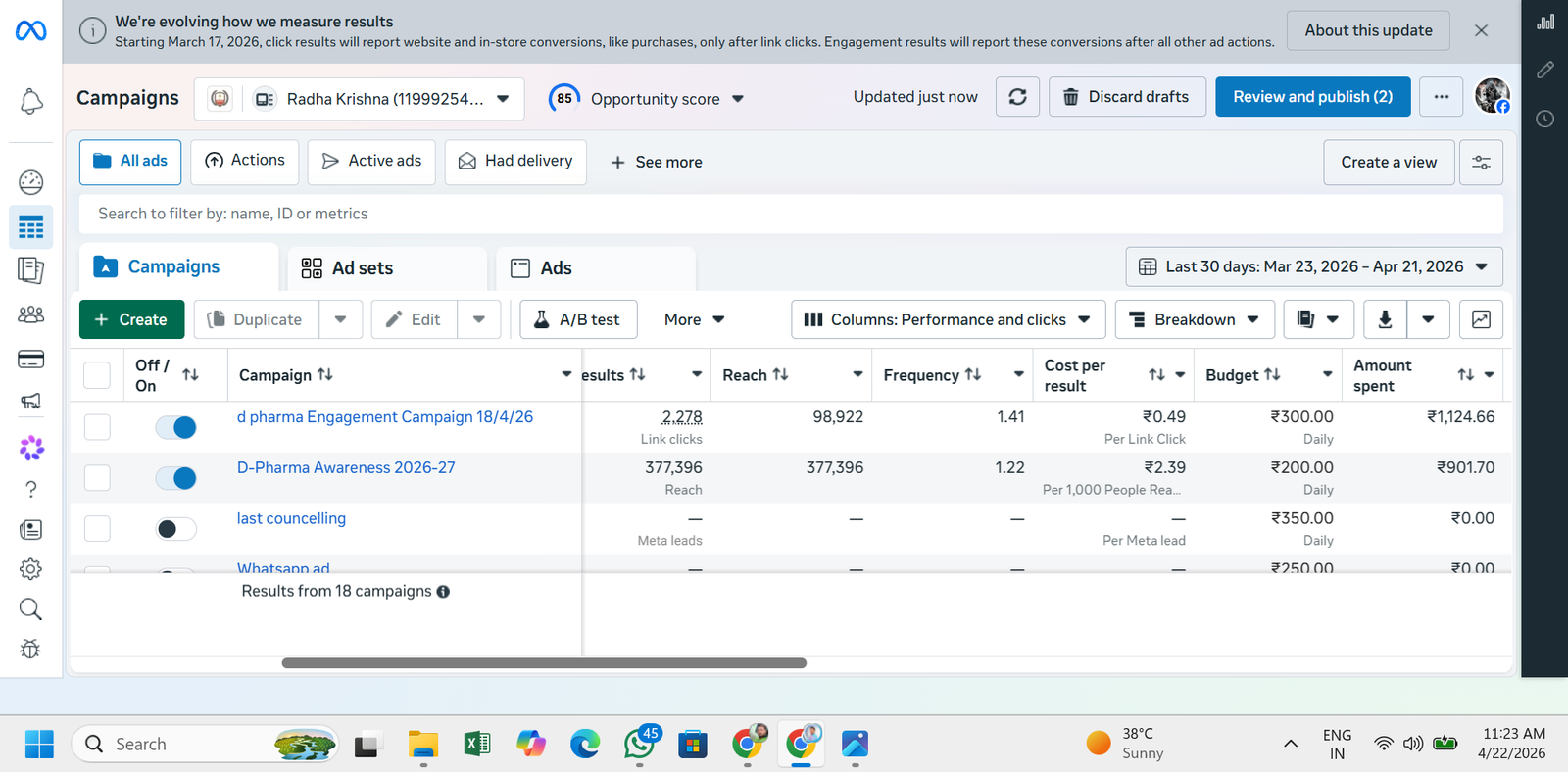The height and width of the screenshot is (772, 1568).
Task: Open Billing card icon in sidebar
Action: [31, 360]
